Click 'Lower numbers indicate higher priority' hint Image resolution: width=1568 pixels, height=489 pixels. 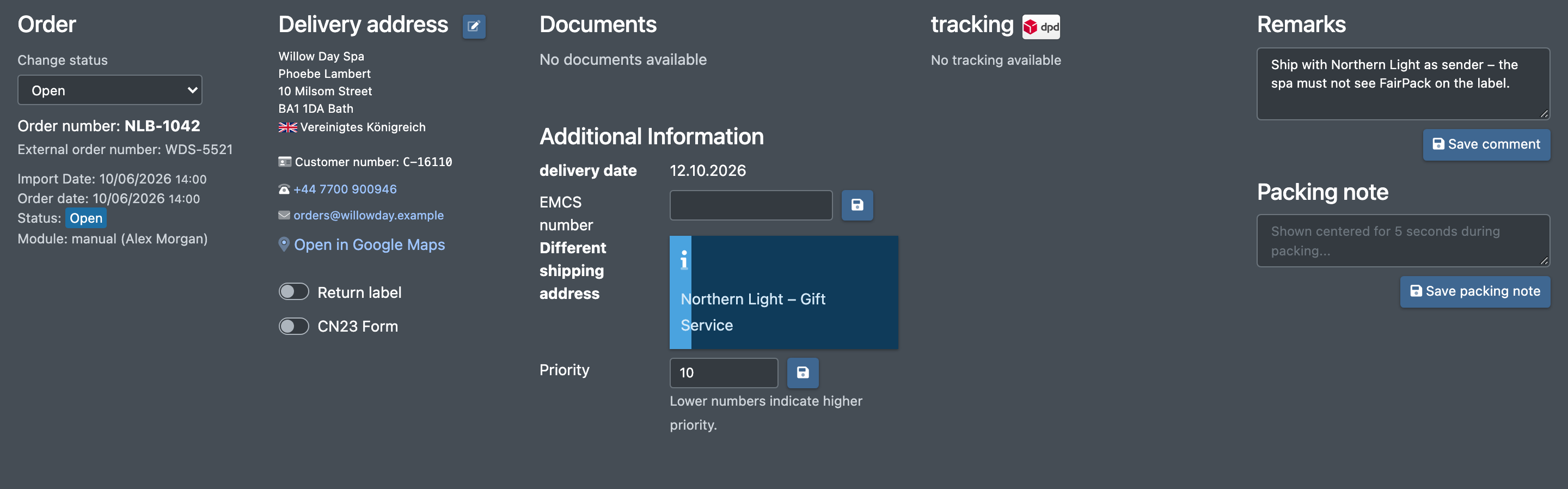pyautogui.click(x=765, y=413)
